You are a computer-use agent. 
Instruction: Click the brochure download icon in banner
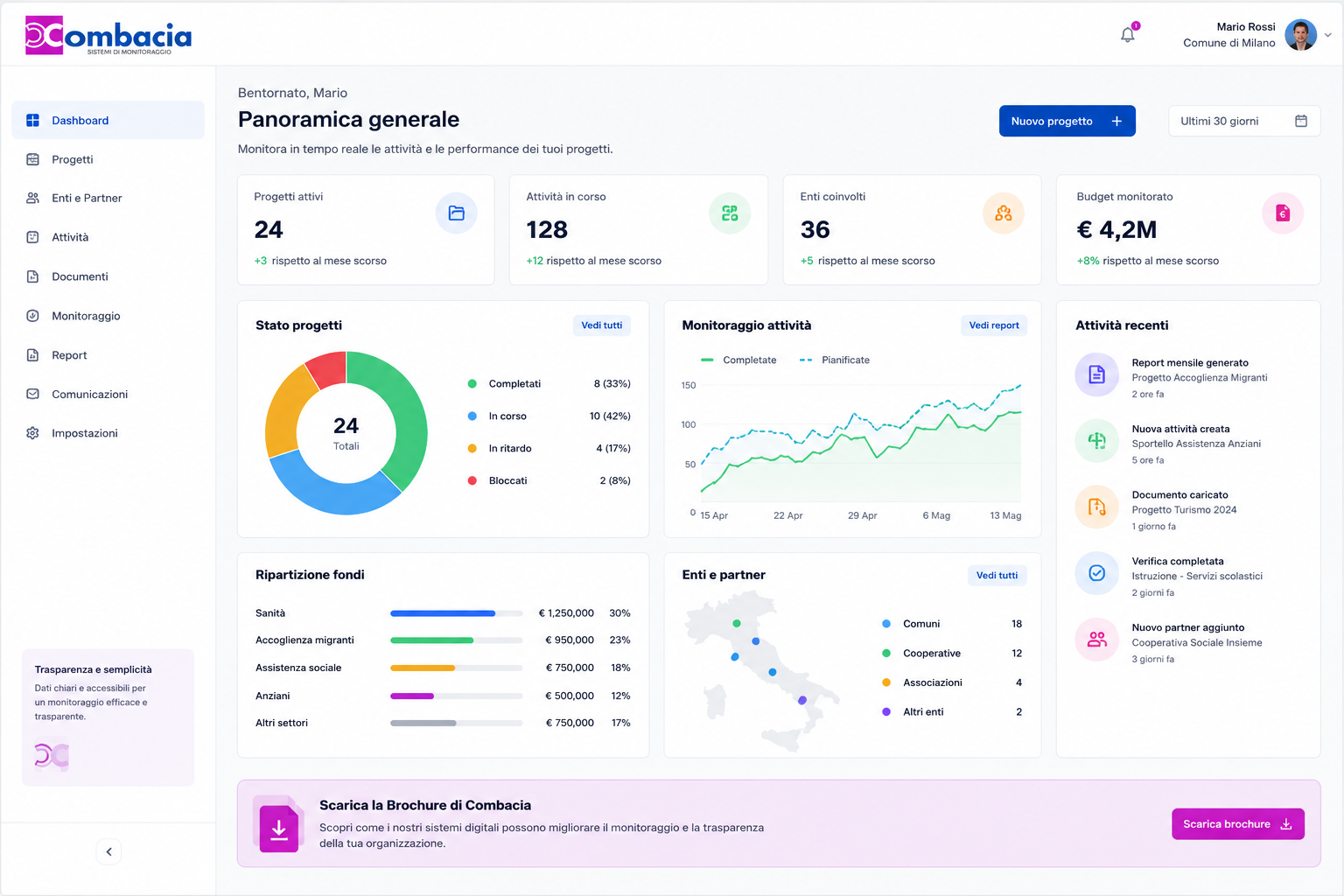click(x=279, y=828)
